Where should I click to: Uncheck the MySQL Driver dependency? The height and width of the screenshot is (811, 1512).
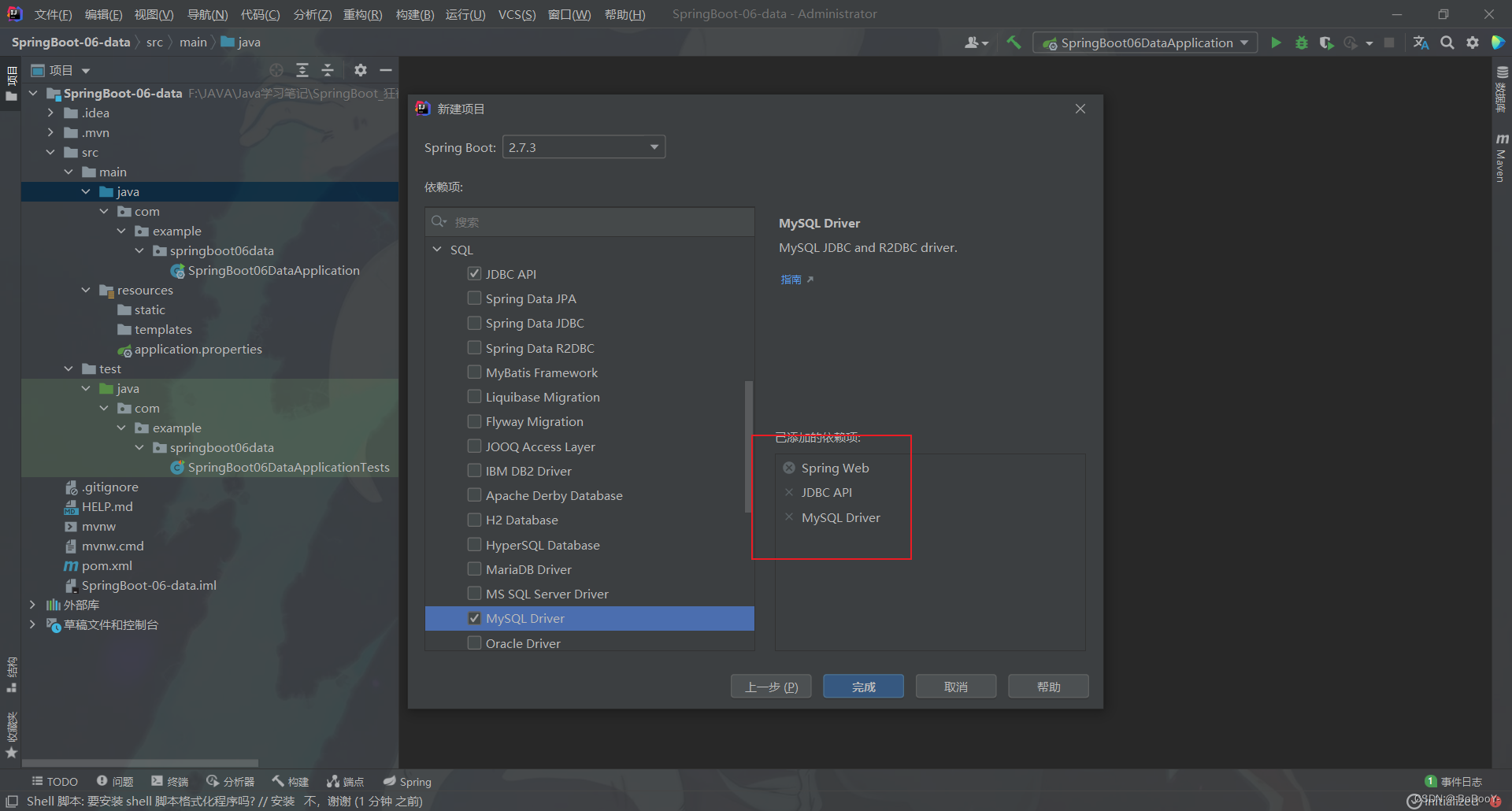tap(474, 618)
